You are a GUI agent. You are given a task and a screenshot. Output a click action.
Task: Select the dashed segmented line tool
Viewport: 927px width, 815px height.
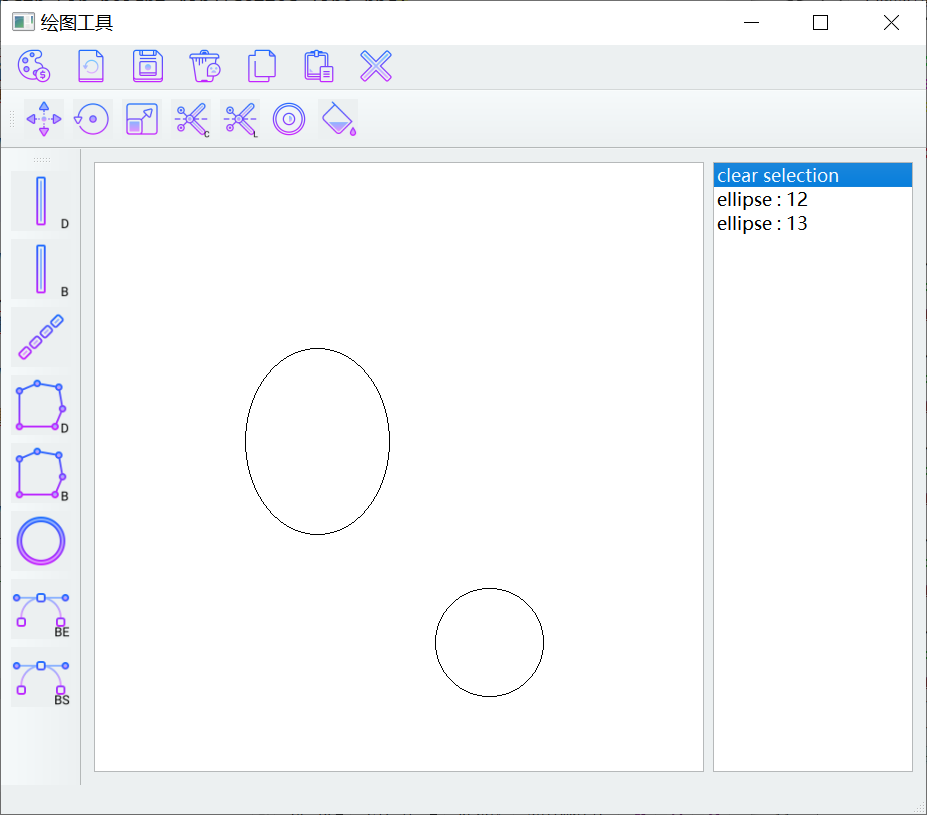coord(41,337)
